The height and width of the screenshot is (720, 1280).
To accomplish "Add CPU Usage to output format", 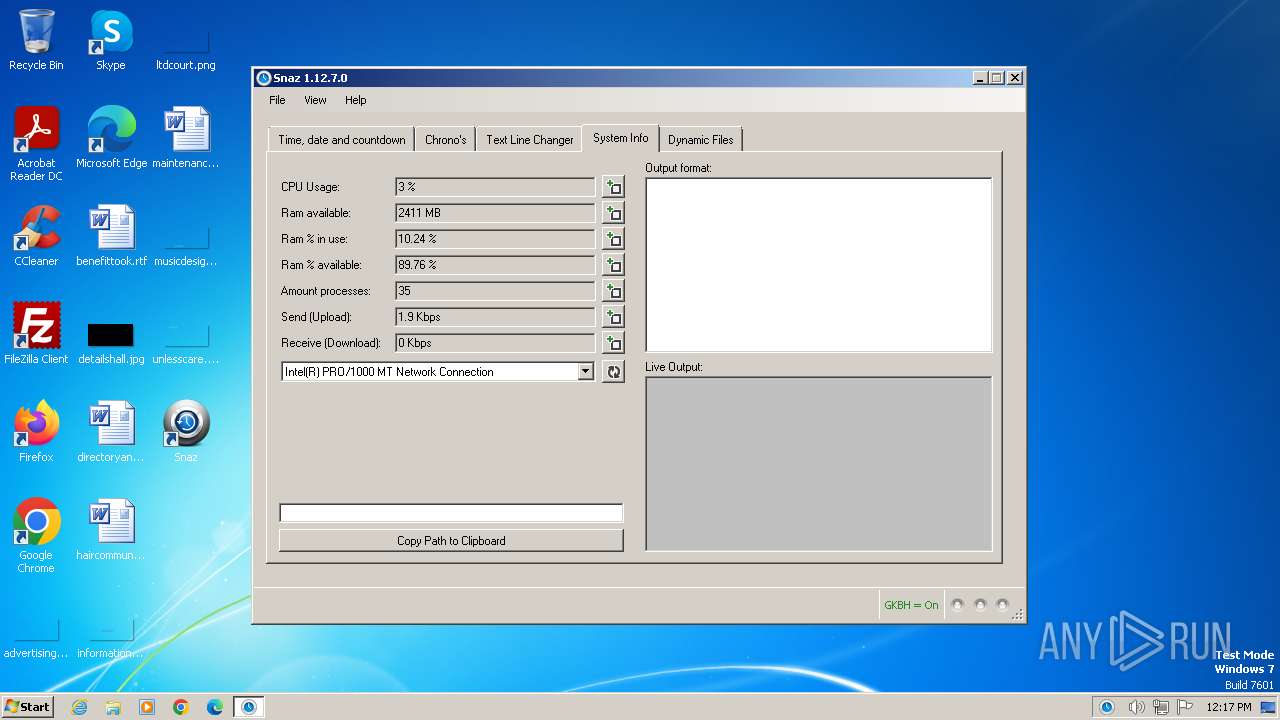I will (613, 187).
